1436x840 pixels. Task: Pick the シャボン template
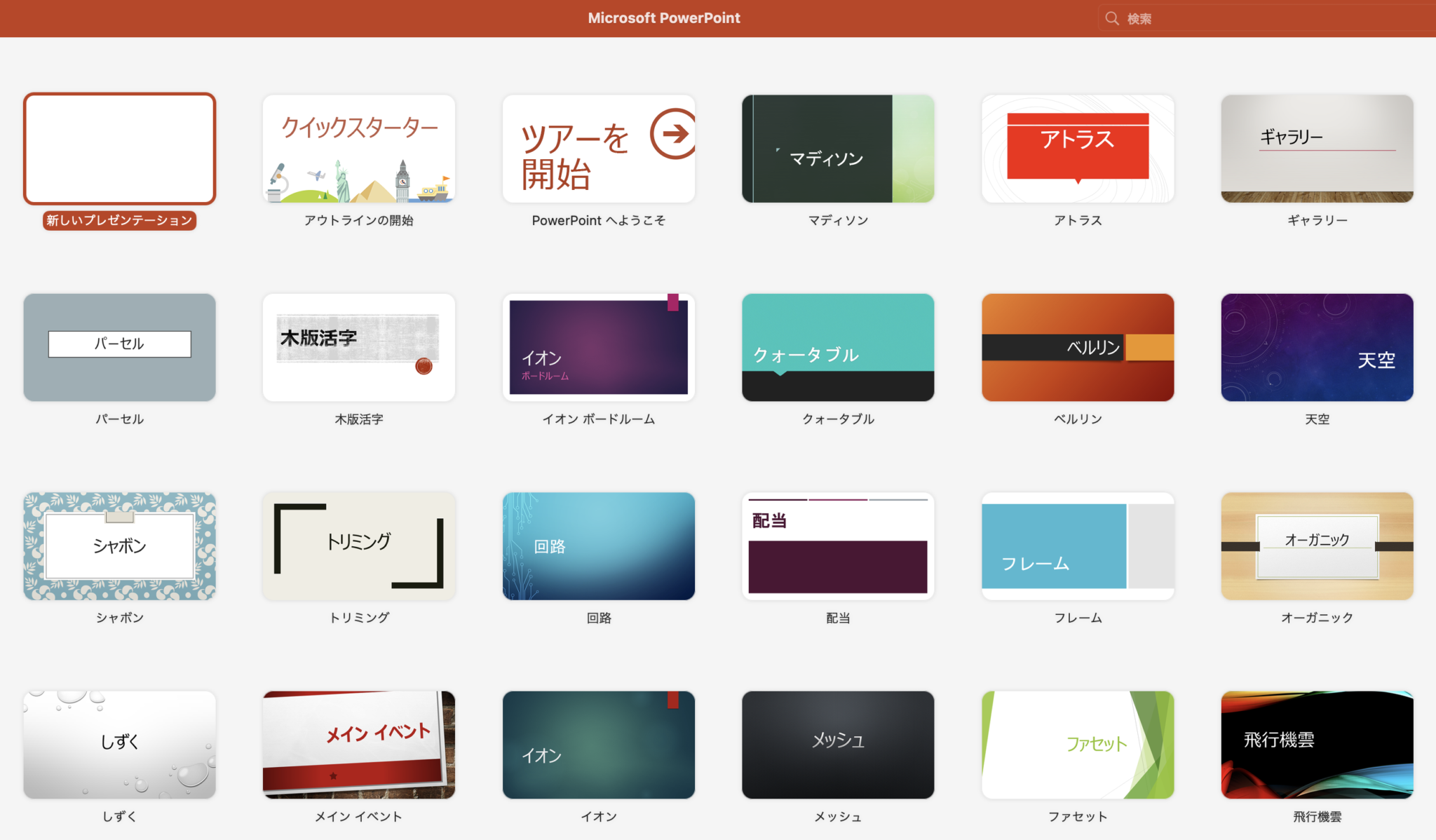[118, 546]
